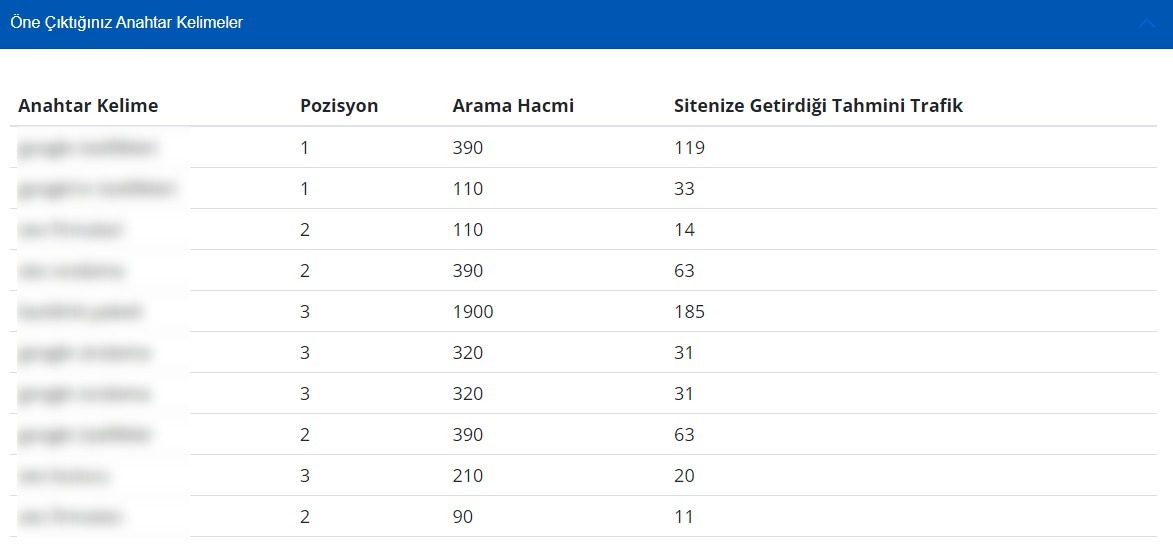Select the traffic cell showing 14

click(x=684, y=230)
